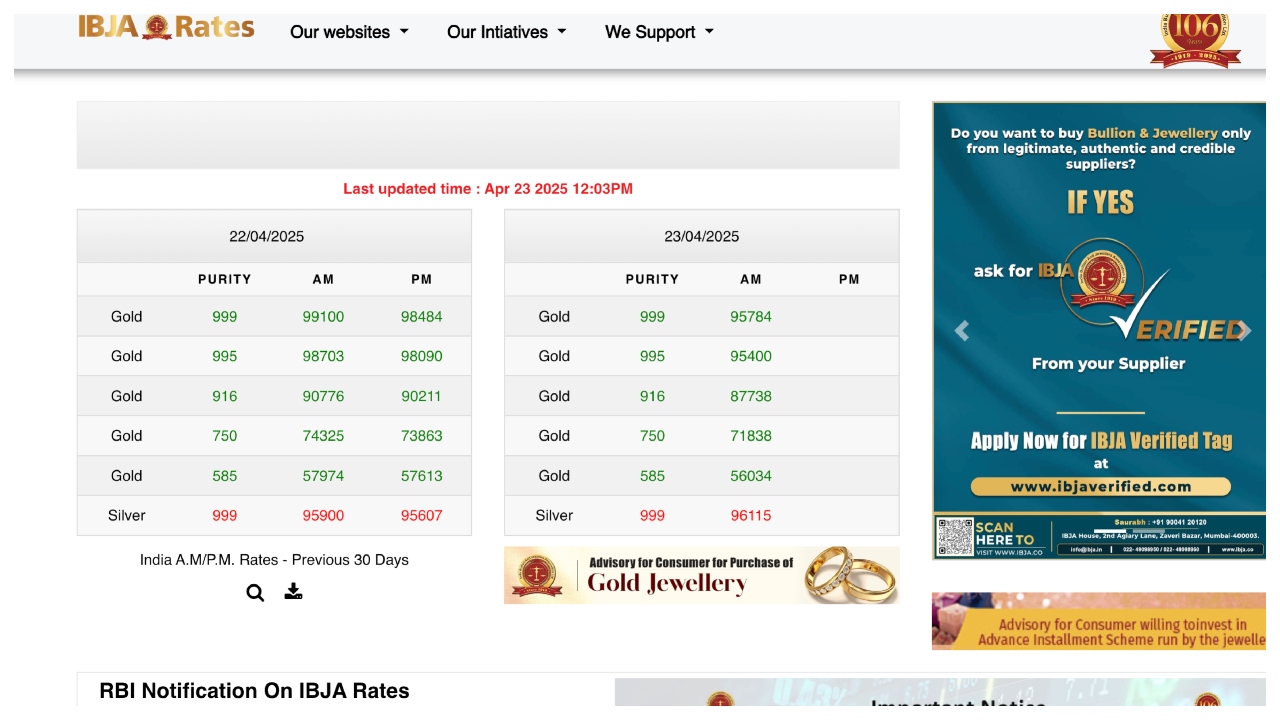Screen dimensions: 1280x720
Task: Click the search magnifier icon
Action: tap(255, 593)
